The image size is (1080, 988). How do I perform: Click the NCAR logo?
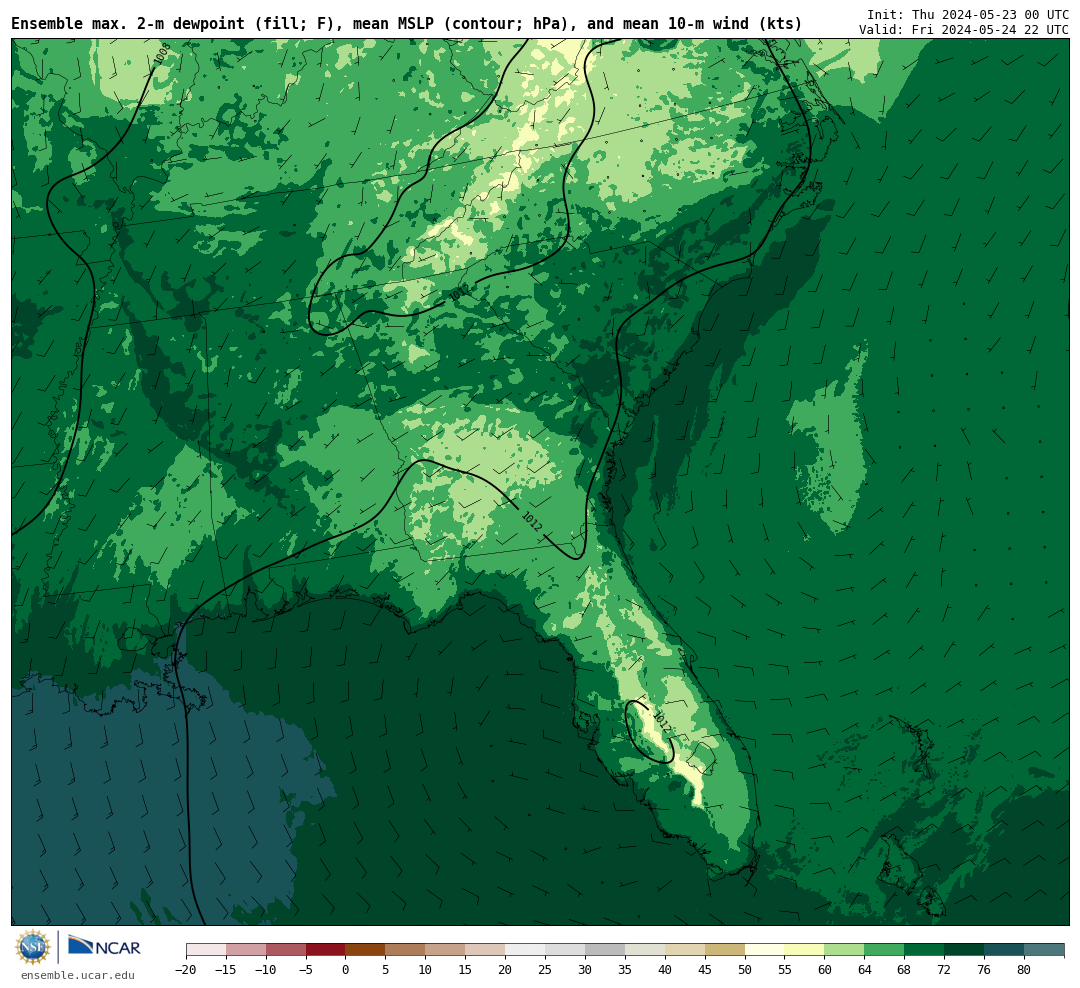105,945
